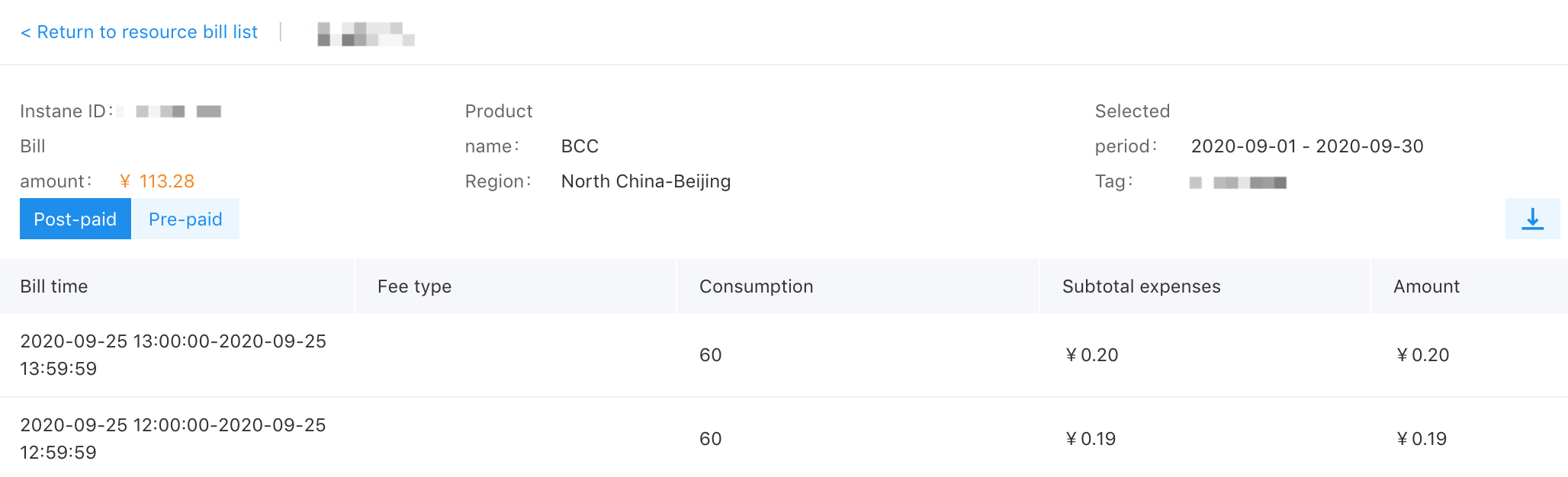Screen dimensions: 1568x477
Task: Click the ¥0.20 subtotal expenses cell
Action: 1091,355
